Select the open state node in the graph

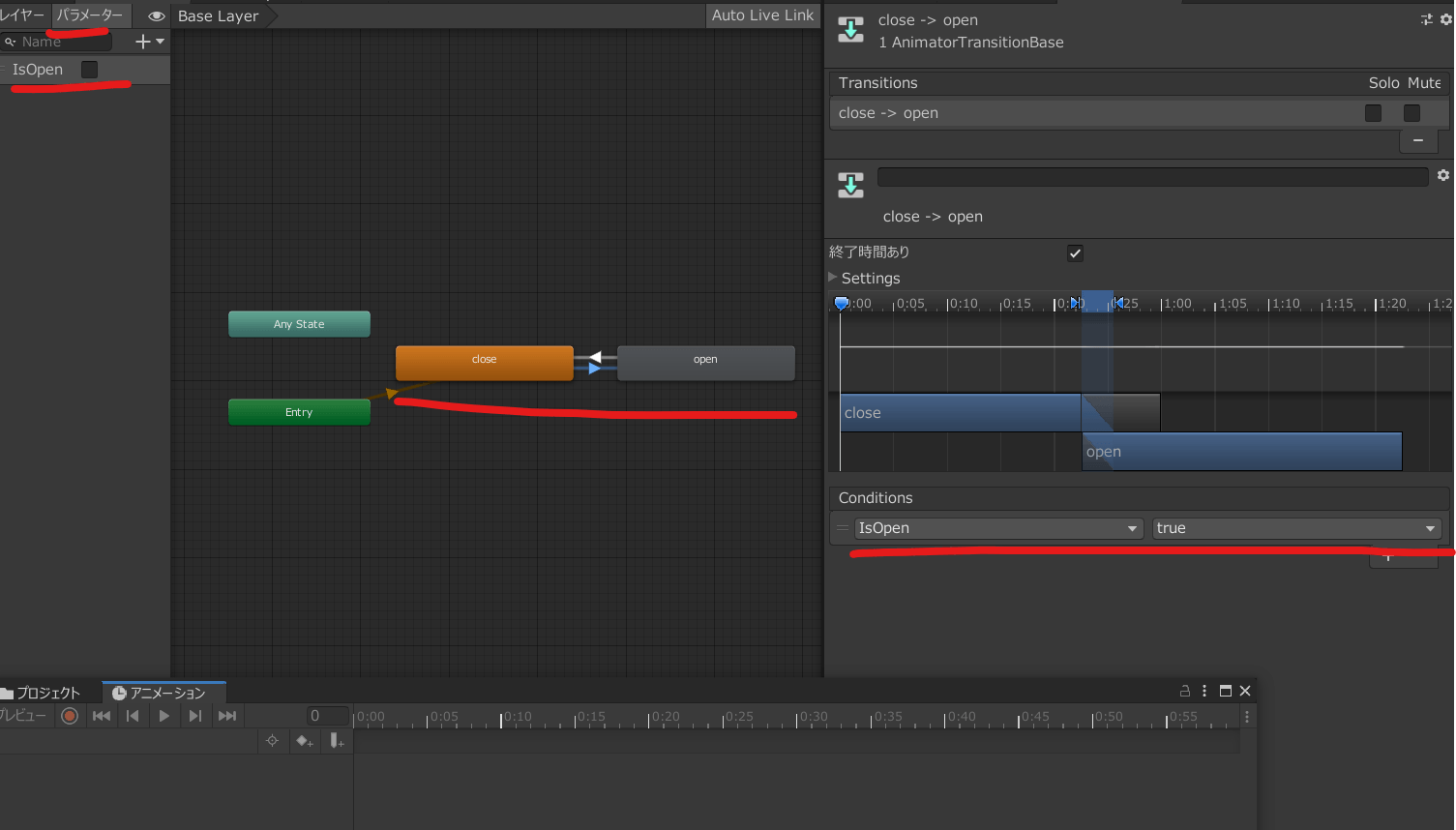705,362
